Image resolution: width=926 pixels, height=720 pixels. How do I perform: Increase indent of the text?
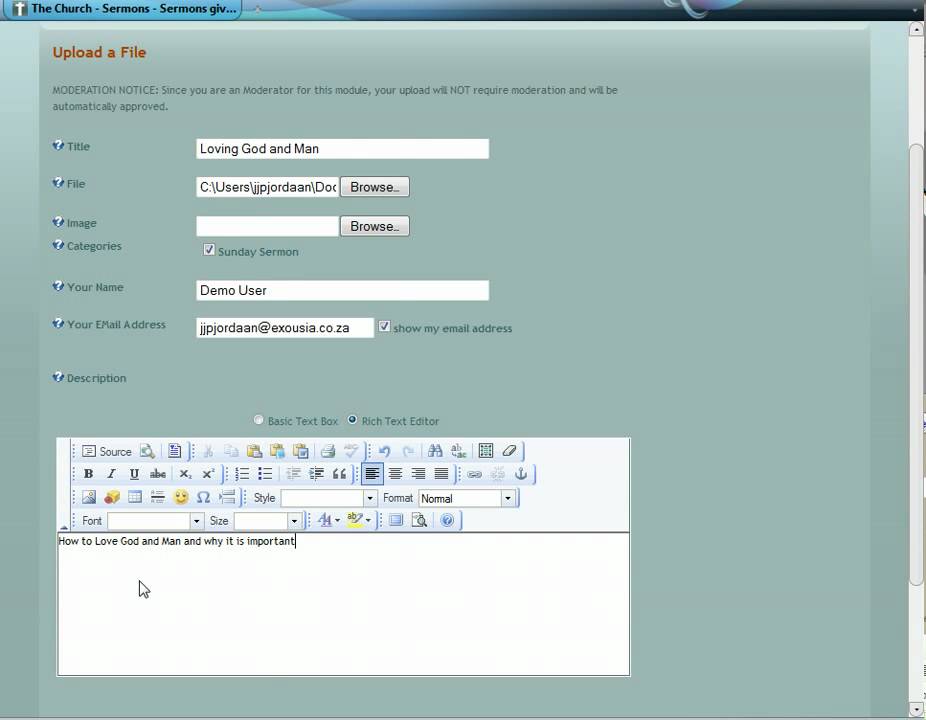317,474
